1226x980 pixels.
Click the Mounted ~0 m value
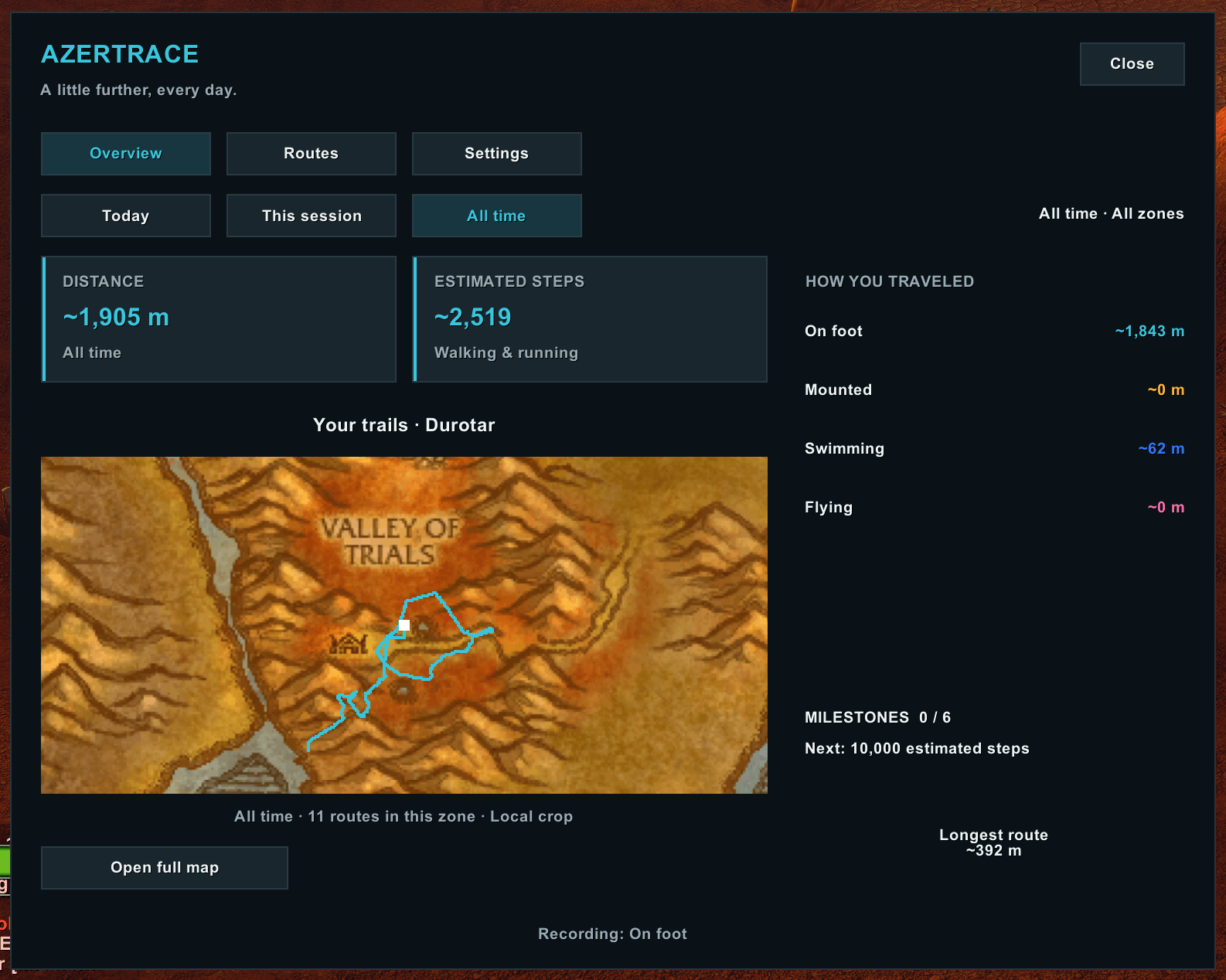pos(1166,390)
